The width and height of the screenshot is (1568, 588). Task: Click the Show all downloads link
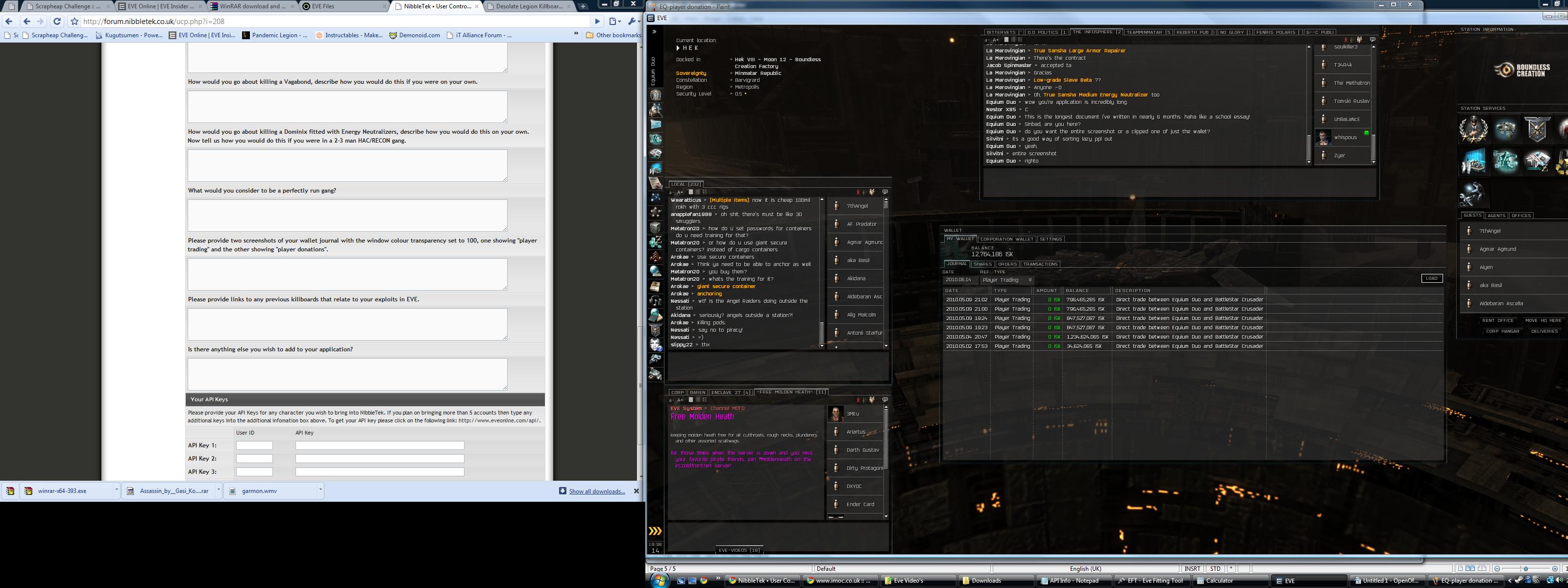[596, 491]
